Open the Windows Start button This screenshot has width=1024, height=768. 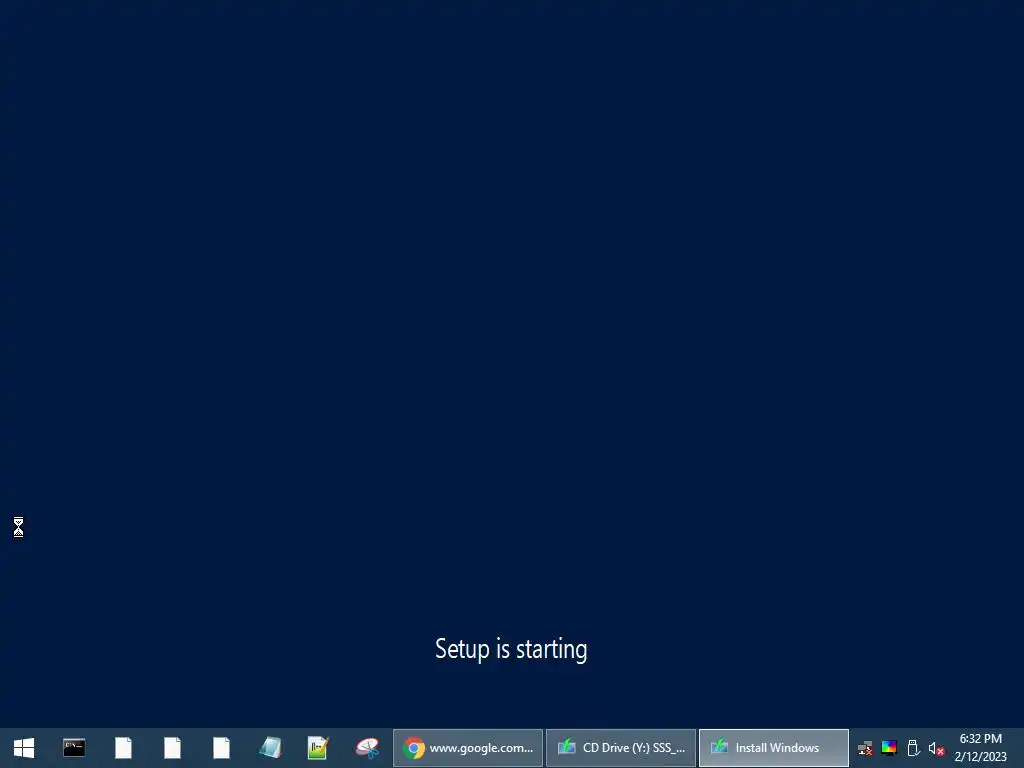[24, 748]
